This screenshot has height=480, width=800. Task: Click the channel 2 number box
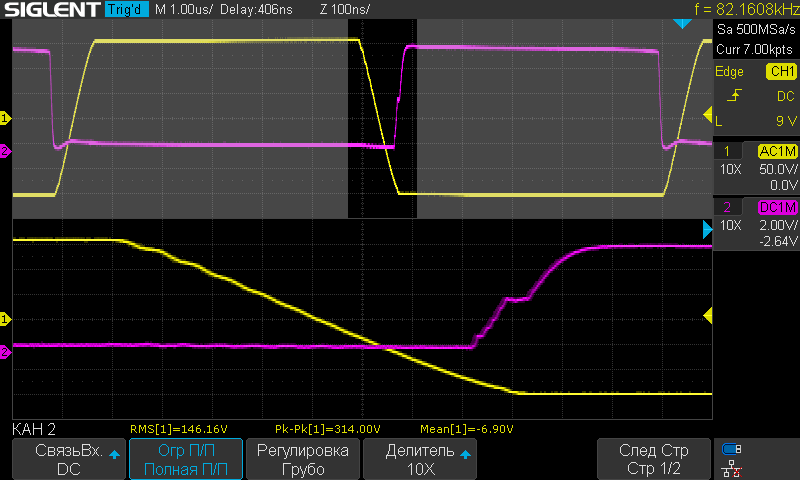(x=727, y=207)
